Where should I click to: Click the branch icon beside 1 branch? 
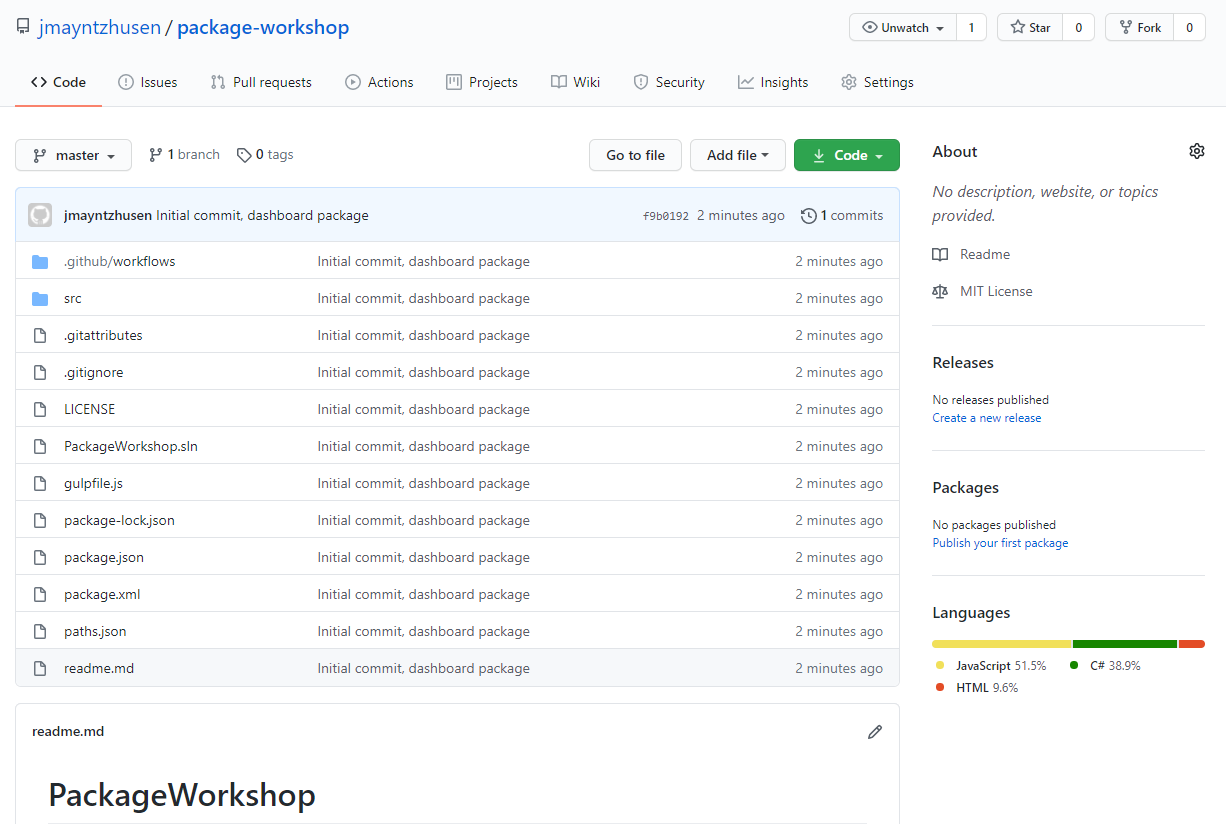(155, 155)
